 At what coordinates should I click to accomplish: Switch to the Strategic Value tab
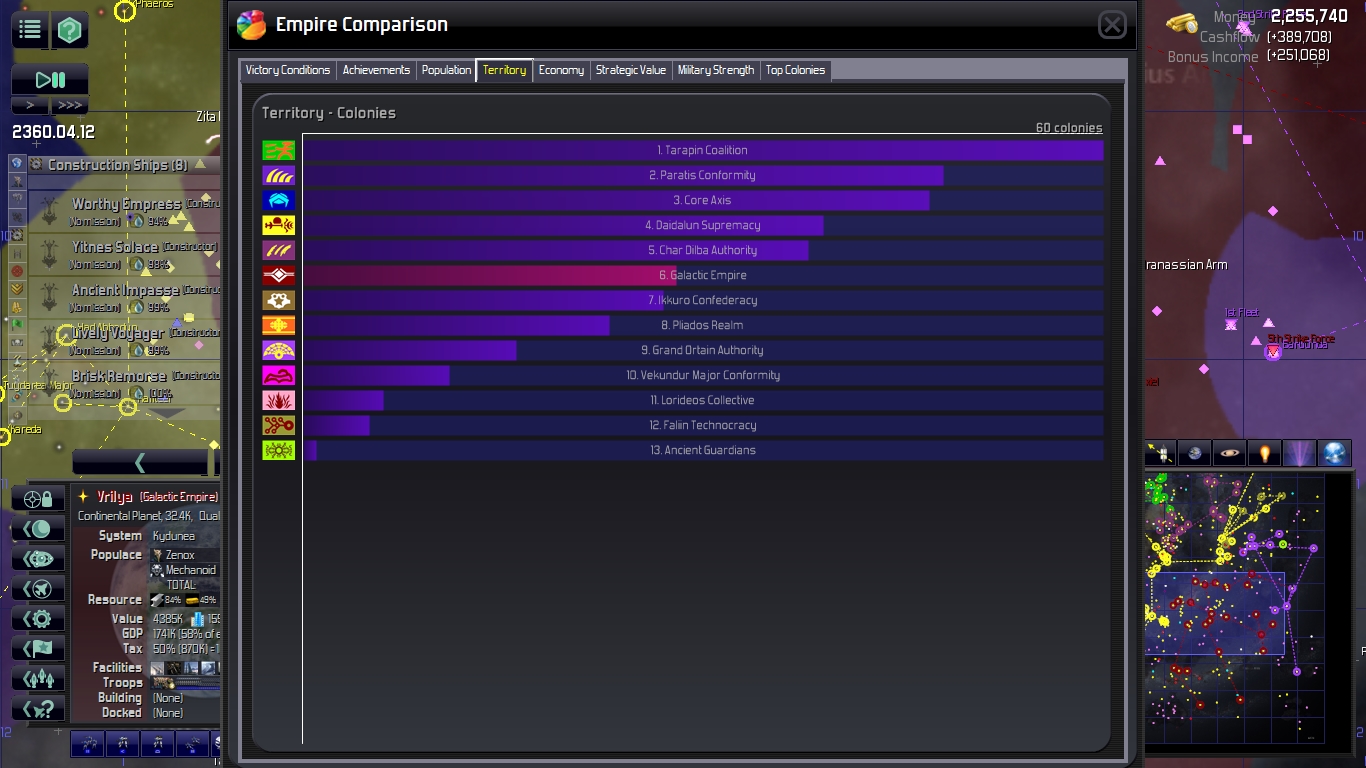[x=631, y=70]
